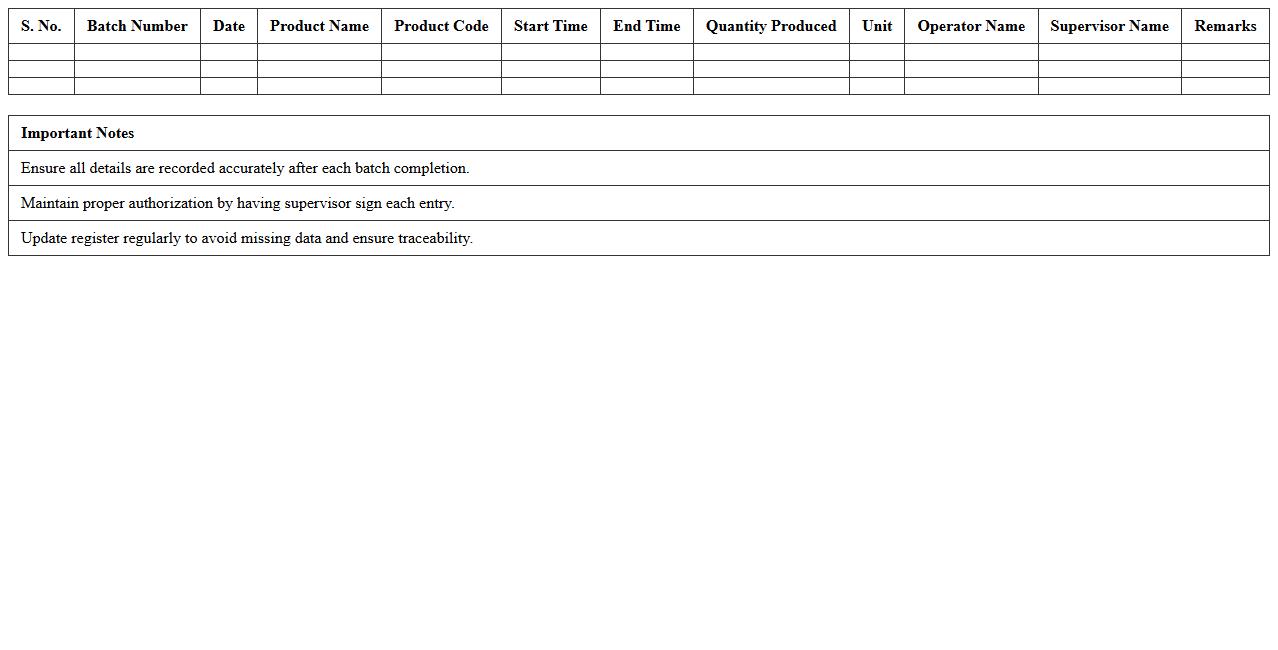Click the S. No. column header
1278x650 pixels.
(x=41, y=26)
